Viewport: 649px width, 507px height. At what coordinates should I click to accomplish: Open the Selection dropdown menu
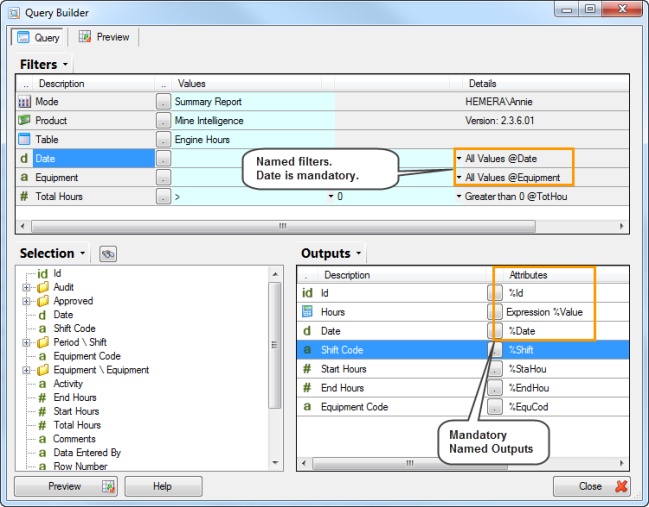pyautogui.click(x=82, y=253)
